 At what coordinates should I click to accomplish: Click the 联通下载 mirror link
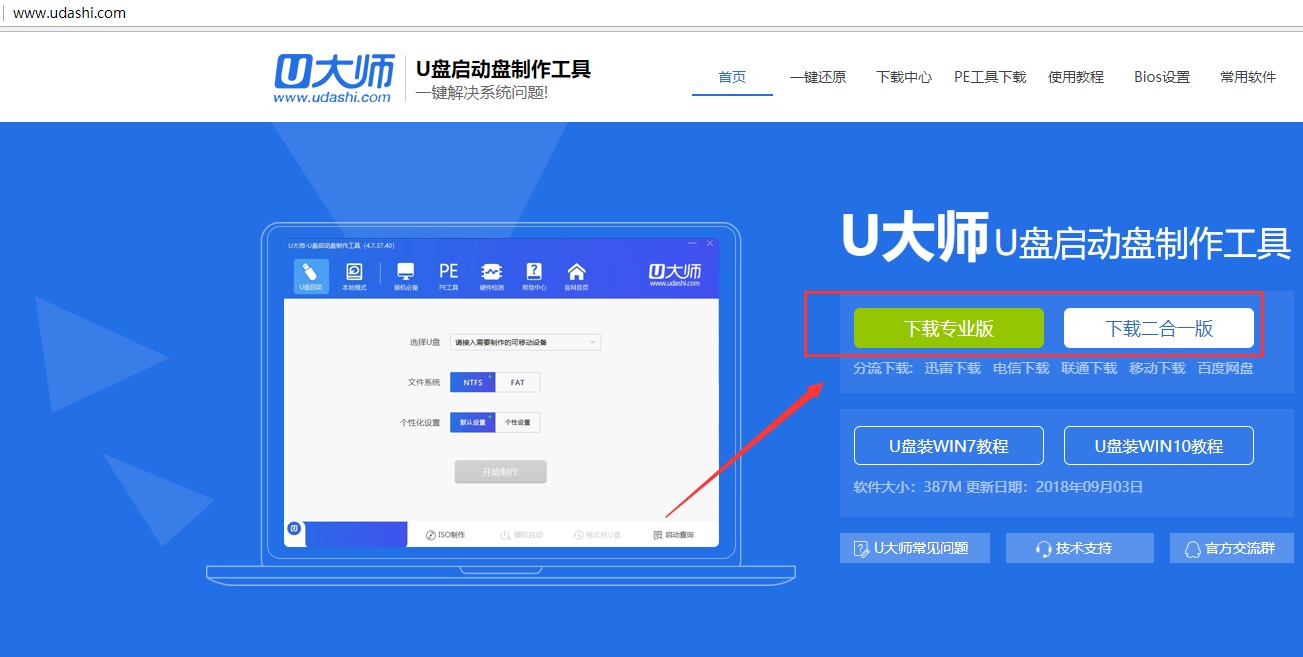click(x=1089, y=368)
